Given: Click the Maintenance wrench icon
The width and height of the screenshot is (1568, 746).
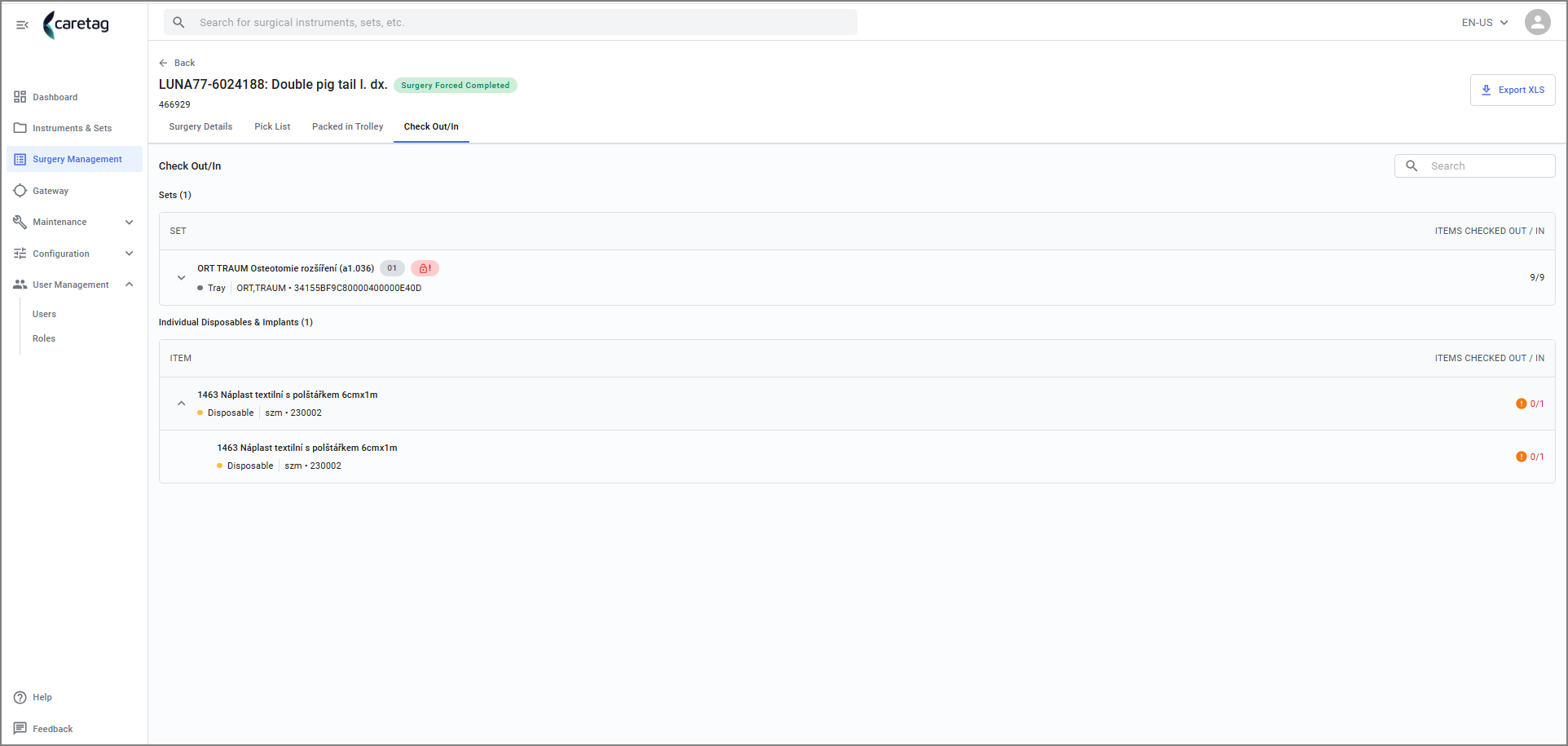Looking at the screenshot, I should point(20,222).
